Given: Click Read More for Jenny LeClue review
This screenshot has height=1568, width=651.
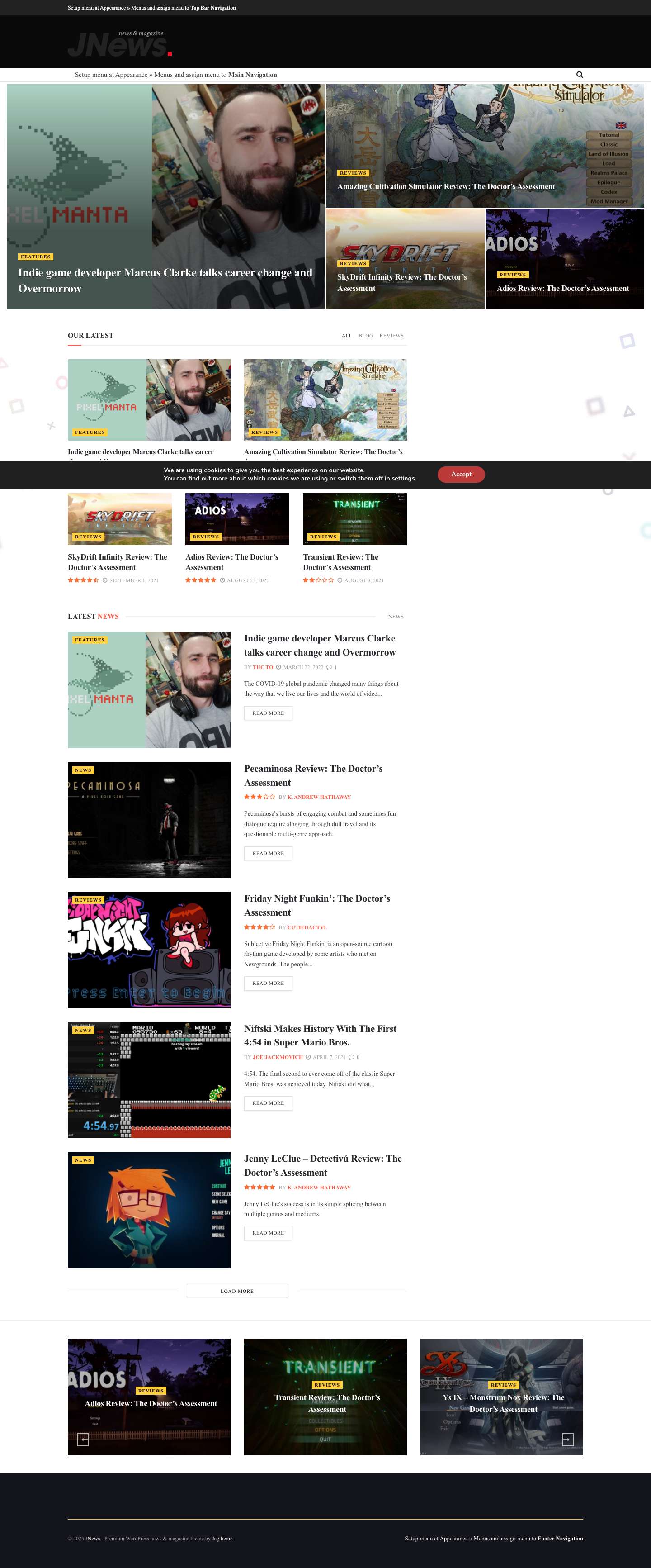Looking at the screenshot, I should click(x=268, y=1233).
